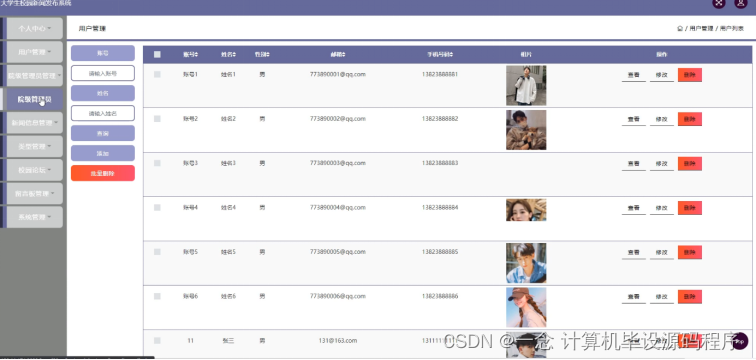This screenshot has height=360, width=756.
Task: Click the 查询 search button
Action: pos(103,133)
